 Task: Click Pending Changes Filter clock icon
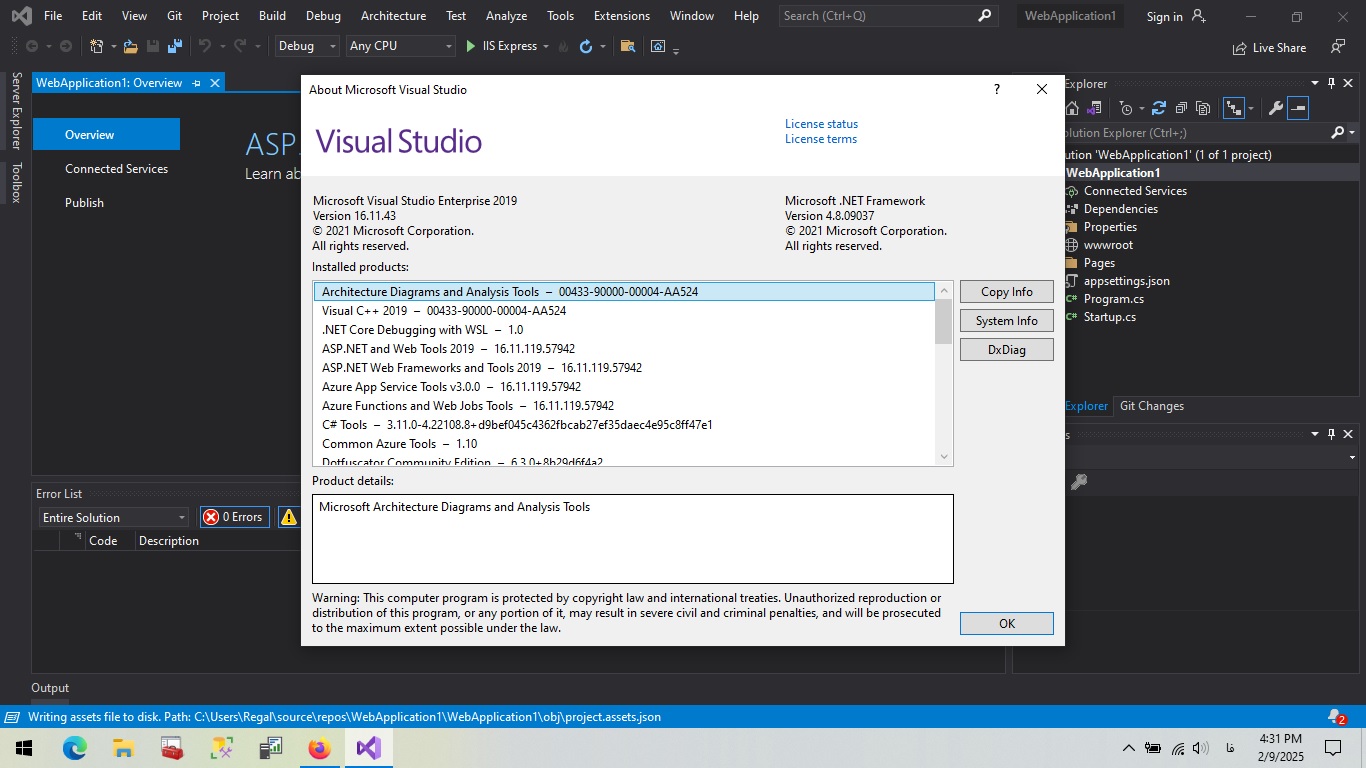pyautogui.click(x=1126, y=108)
